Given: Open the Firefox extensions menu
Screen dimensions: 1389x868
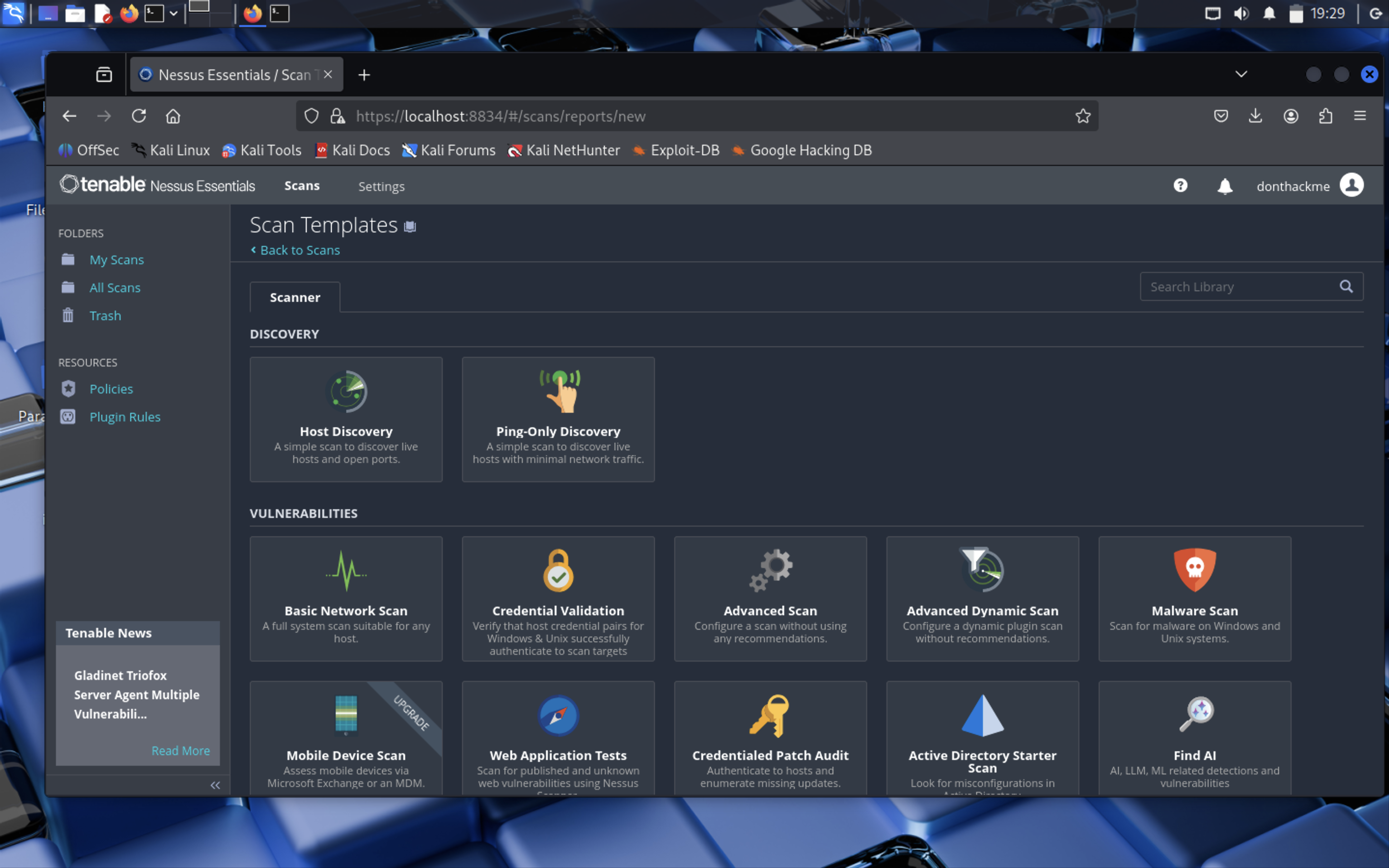Looking at the screenshot, I should 1325,116.
